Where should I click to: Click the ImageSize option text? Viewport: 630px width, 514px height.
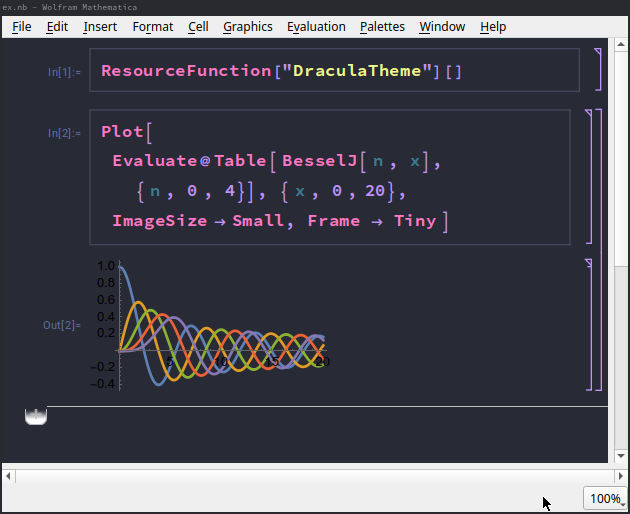[x=160, y=221]
